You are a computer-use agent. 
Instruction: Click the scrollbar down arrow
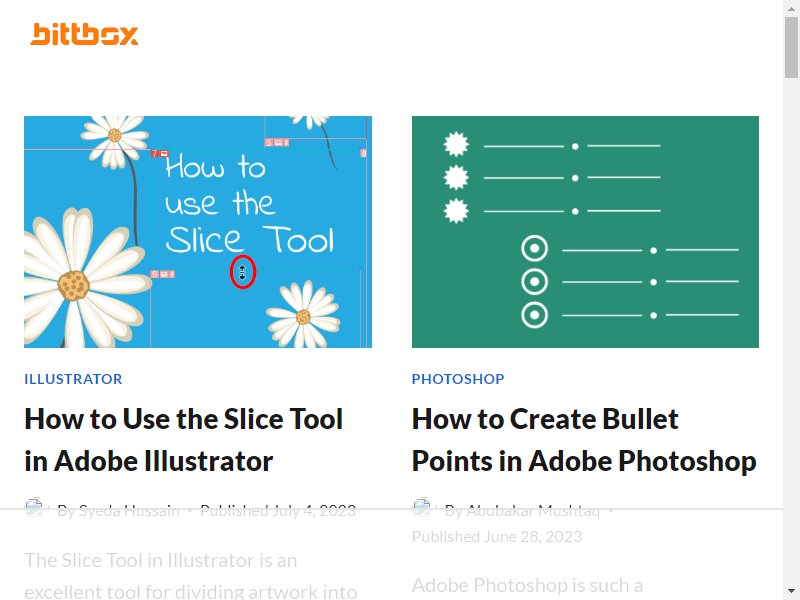(791, 593)
